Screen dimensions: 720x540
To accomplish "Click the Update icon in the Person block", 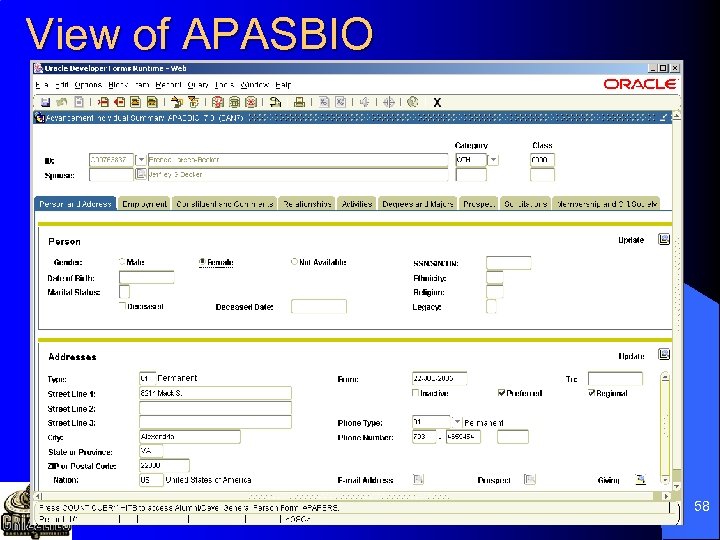I will [664, 239].
